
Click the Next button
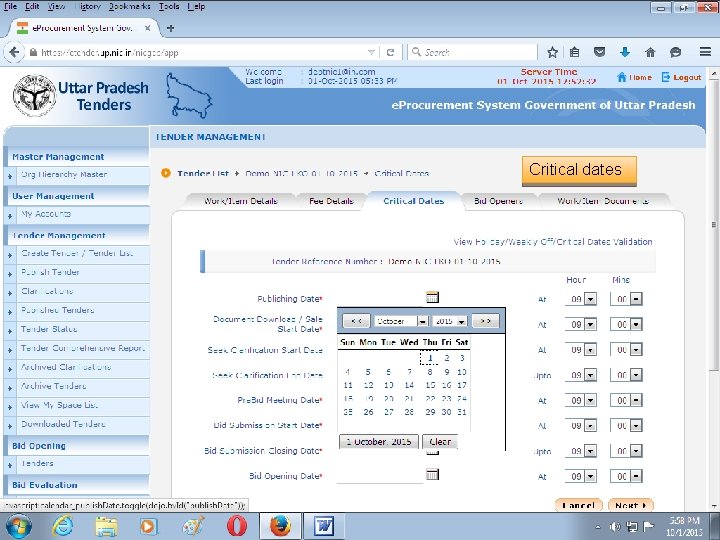(630, 505)
